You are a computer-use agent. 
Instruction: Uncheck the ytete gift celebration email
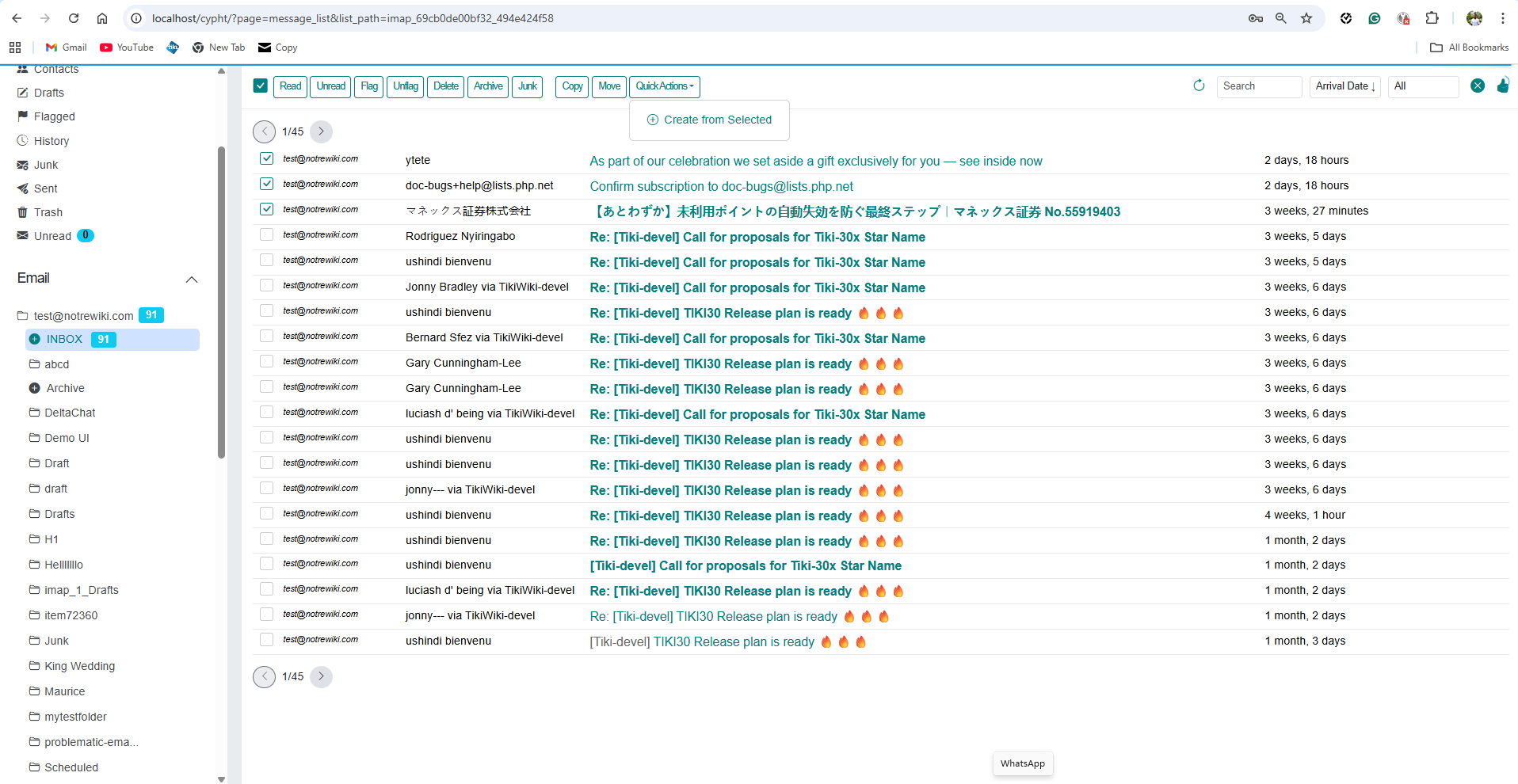[265, 158]
